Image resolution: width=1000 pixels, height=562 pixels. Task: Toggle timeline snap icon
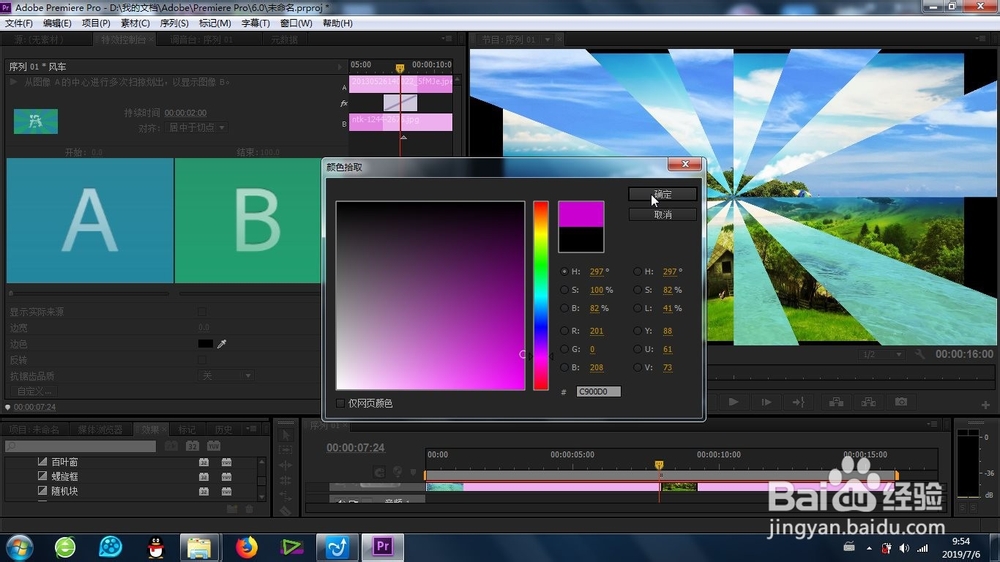pyautogui.click(x=379, y=472)
